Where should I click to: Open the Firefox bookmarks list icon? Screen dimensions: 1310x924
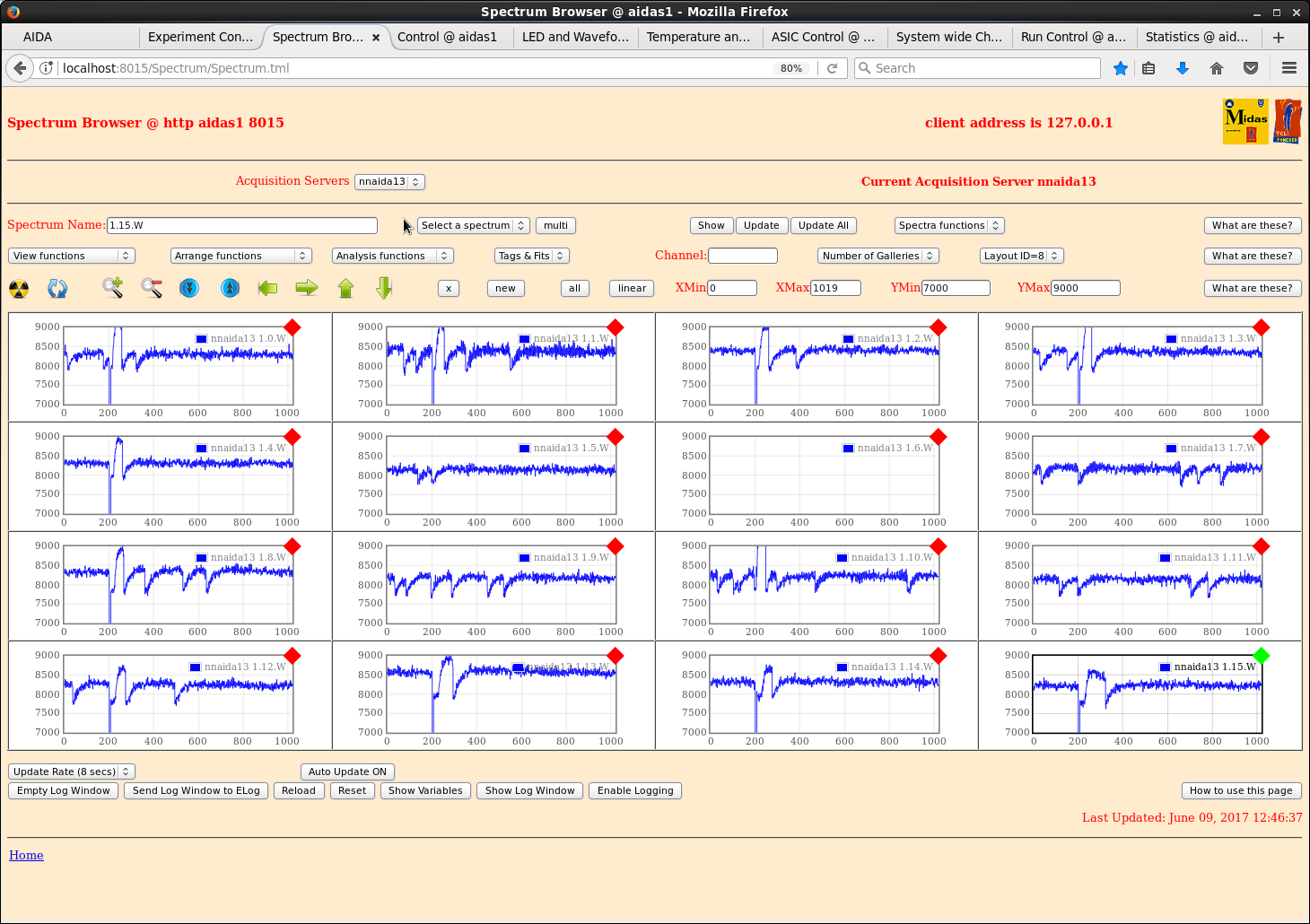(x=1148, y=68)
